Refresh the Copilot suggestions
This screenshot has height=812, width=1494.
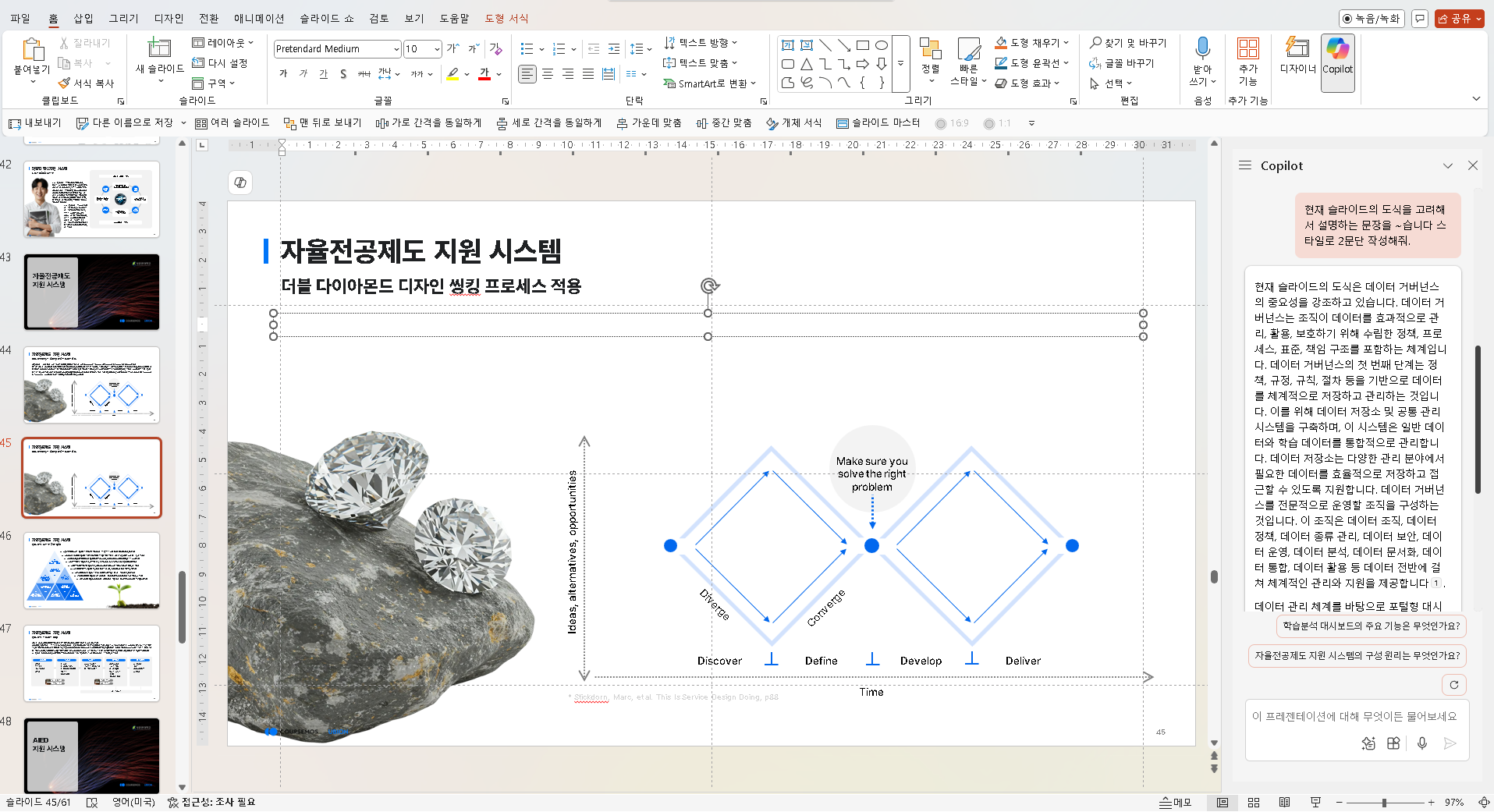tap(1453, 685)
